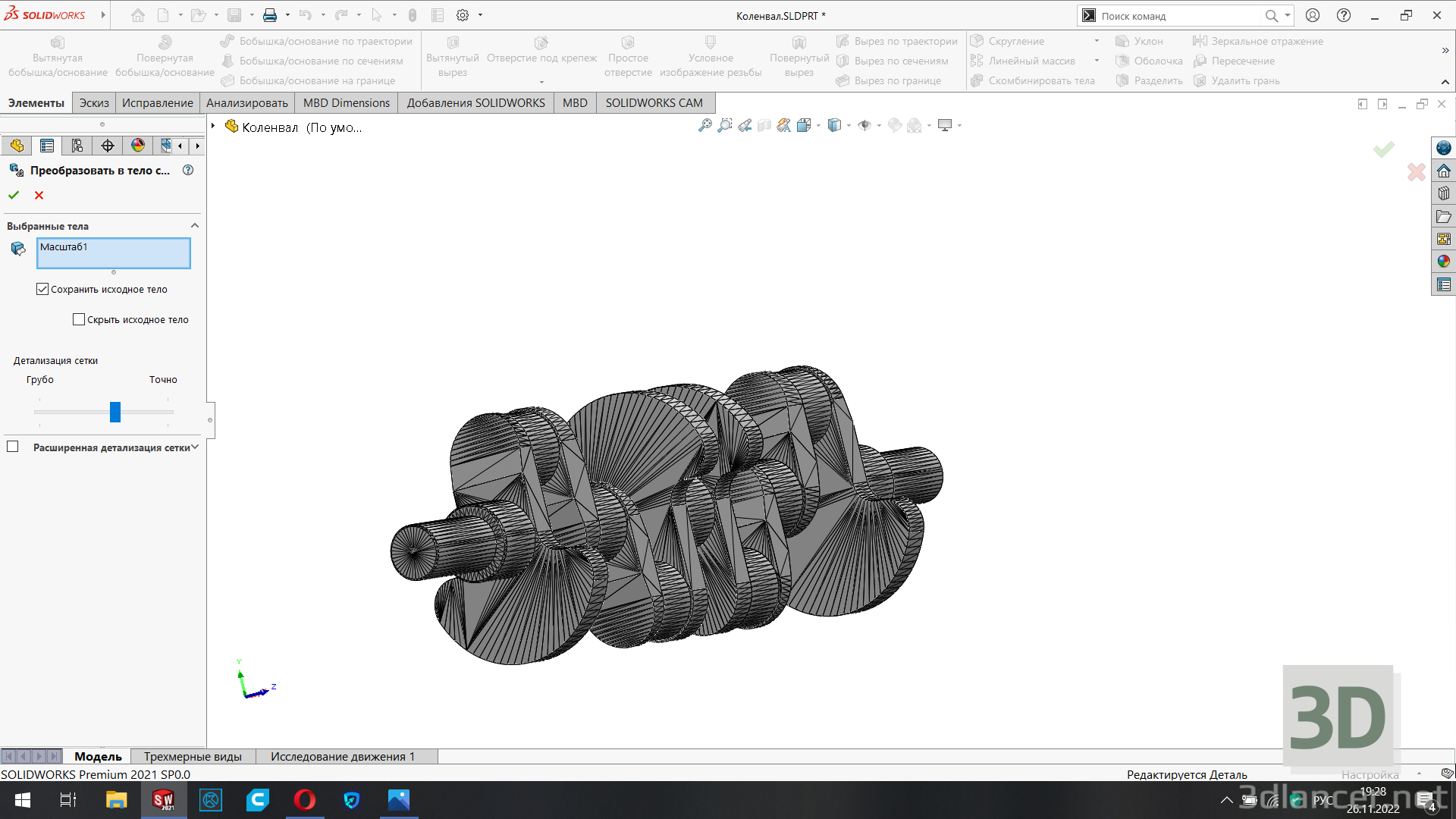Image resolution: width=1456 pixels, height=819 pixels.
Task: Open the Анализировать tab
Action: [x=247, y=103]
